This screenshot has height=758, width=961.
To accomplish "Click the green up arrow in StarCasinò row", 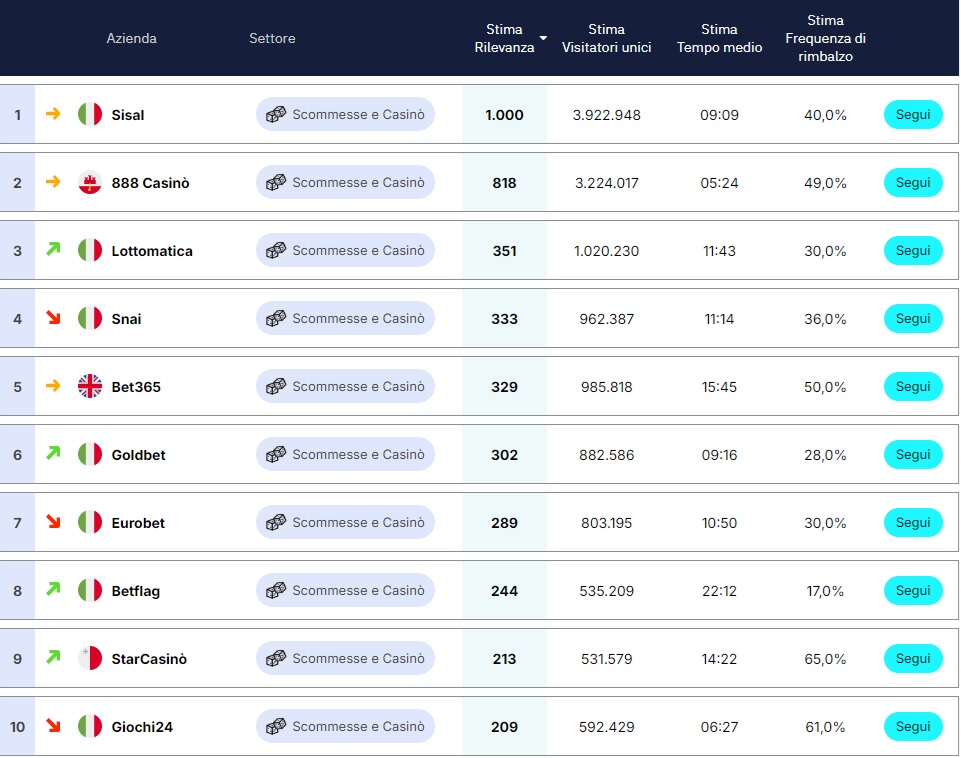I will tap(53, 657).
